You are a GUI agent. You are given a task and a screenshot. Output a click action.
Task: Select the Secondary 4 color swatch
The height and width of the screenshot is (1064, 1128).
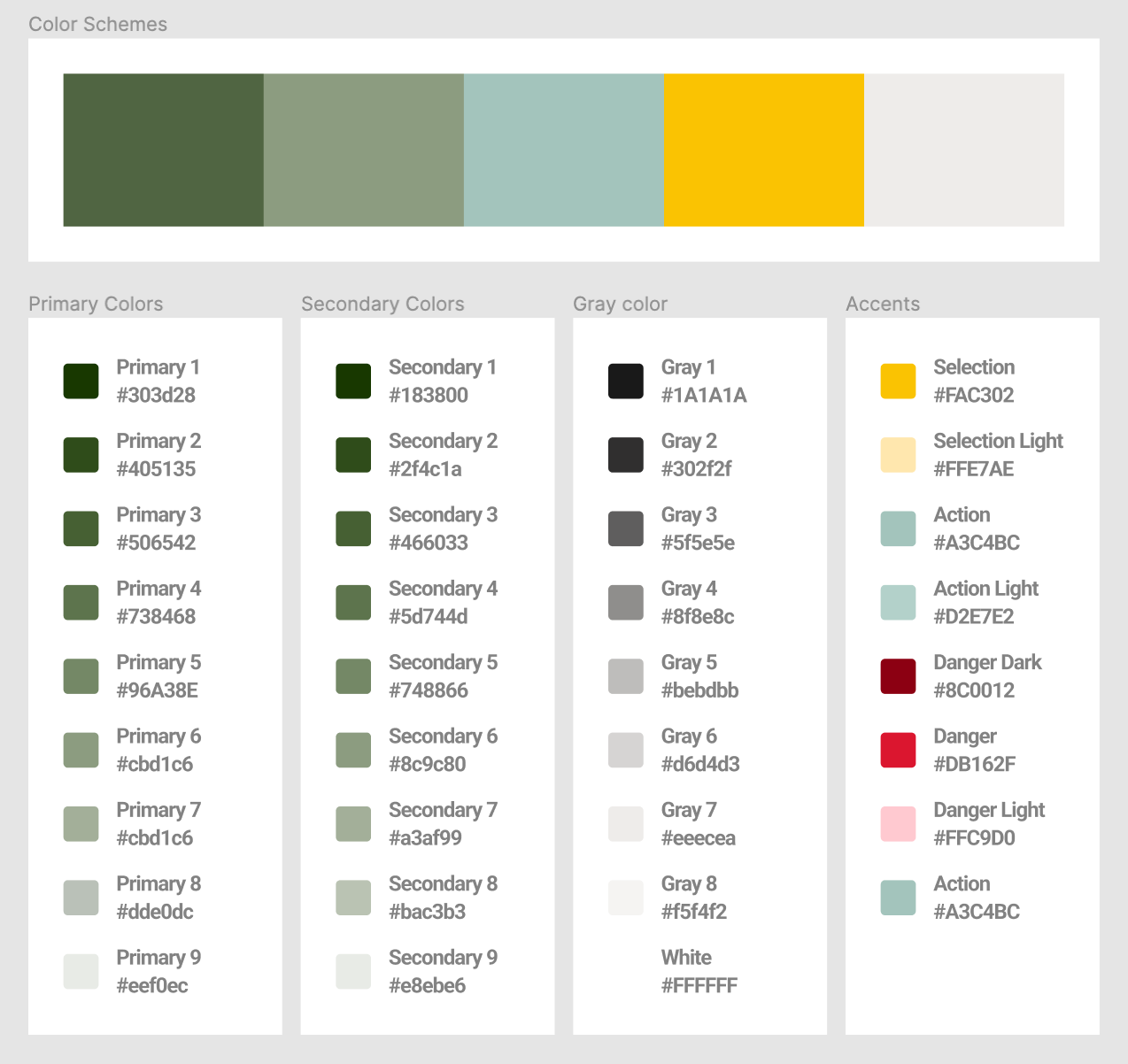[x=353, y=602]
